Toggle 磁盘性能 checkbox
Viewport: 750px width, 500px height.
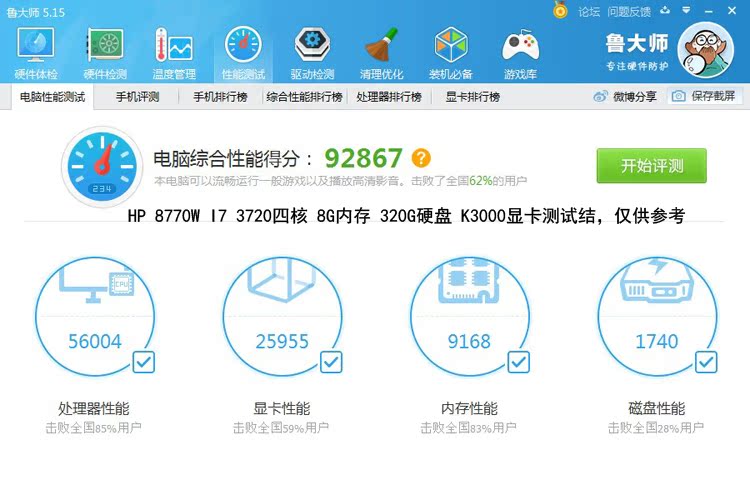(706, 362)
